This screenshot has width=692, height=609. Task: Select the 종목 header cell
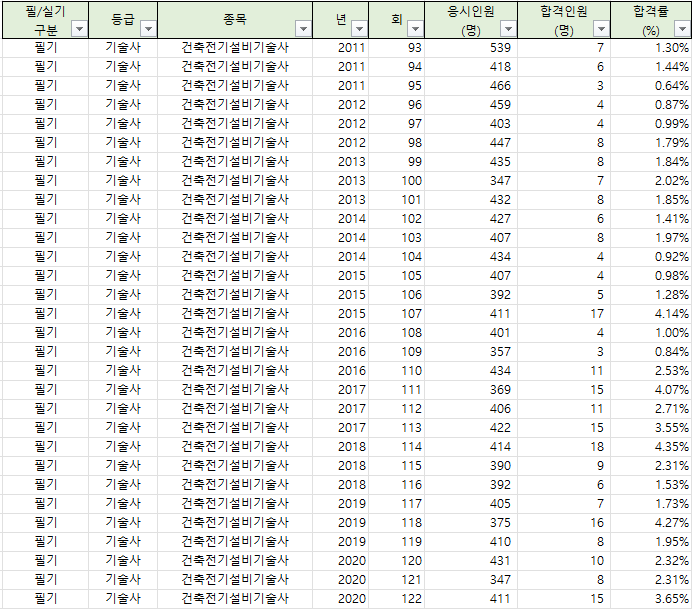pos(235,20)
